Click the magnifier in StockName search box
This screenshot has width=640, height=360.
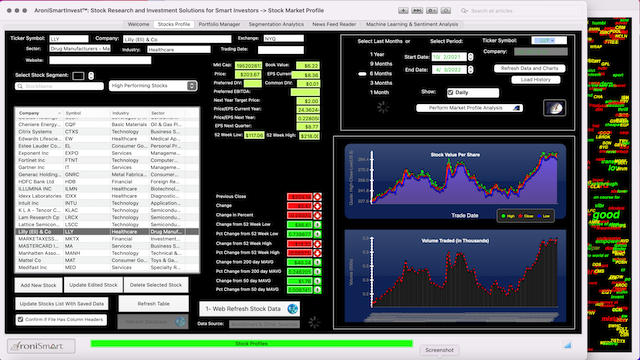tap(20, 86)
